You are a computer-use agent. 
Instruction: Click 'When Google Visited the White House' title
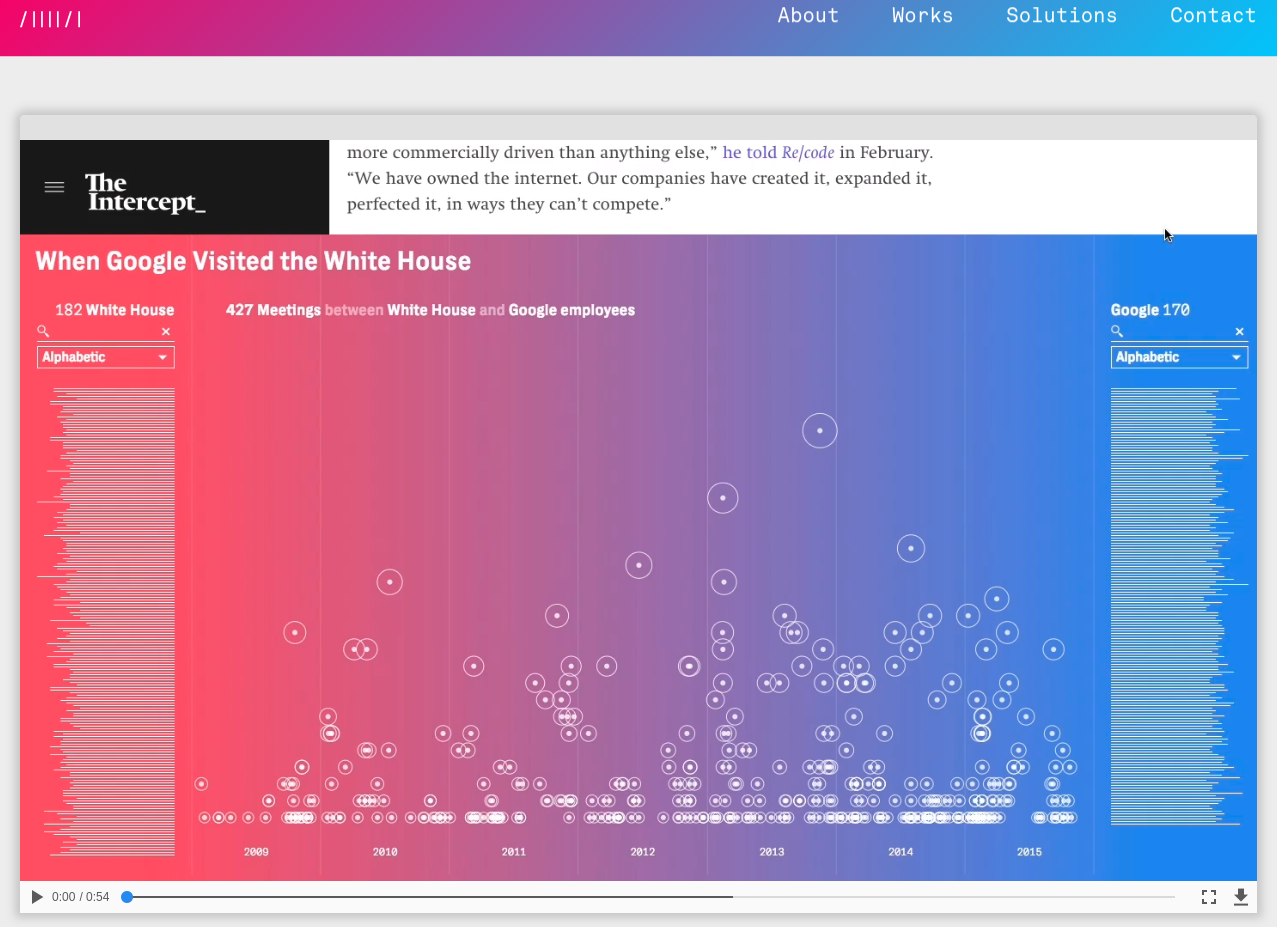click(x=253, y=261)
